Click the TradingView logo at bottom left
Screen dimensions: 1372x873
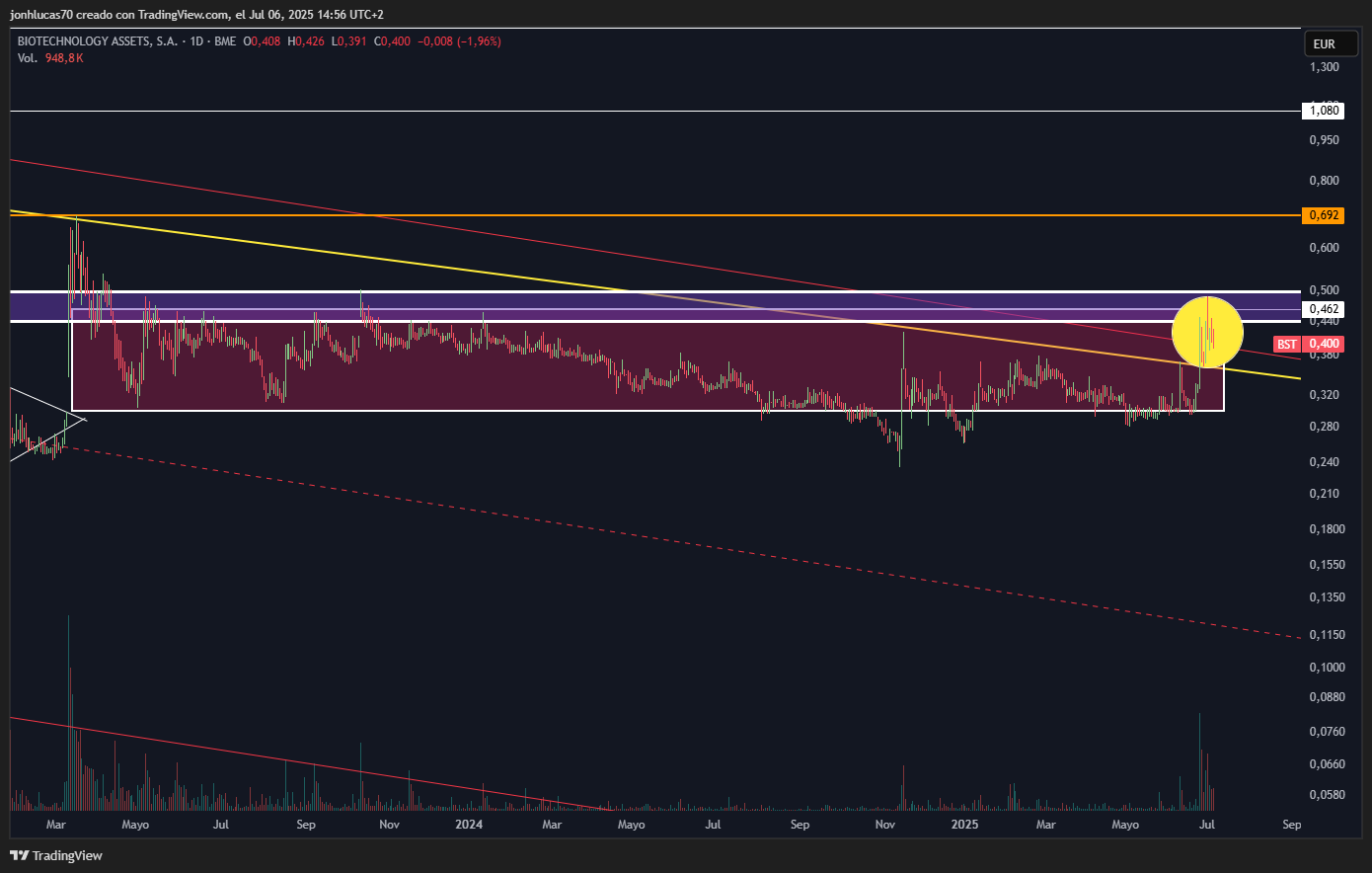56,855
